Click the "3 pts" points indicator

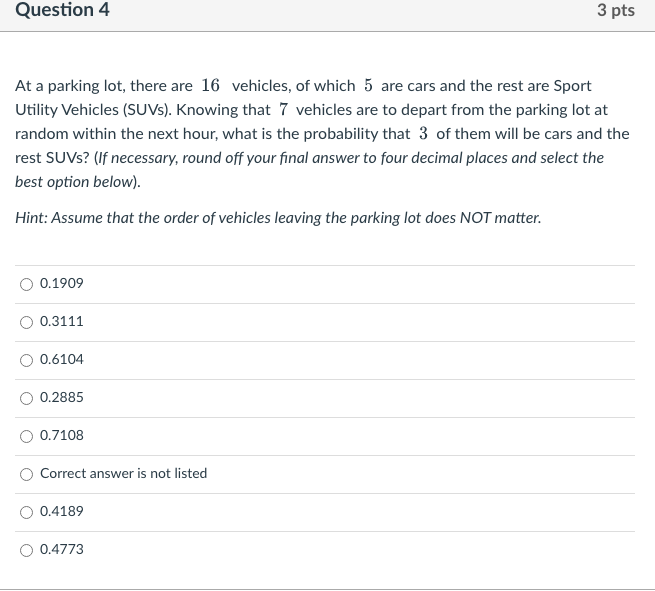[x=616, y=10]
